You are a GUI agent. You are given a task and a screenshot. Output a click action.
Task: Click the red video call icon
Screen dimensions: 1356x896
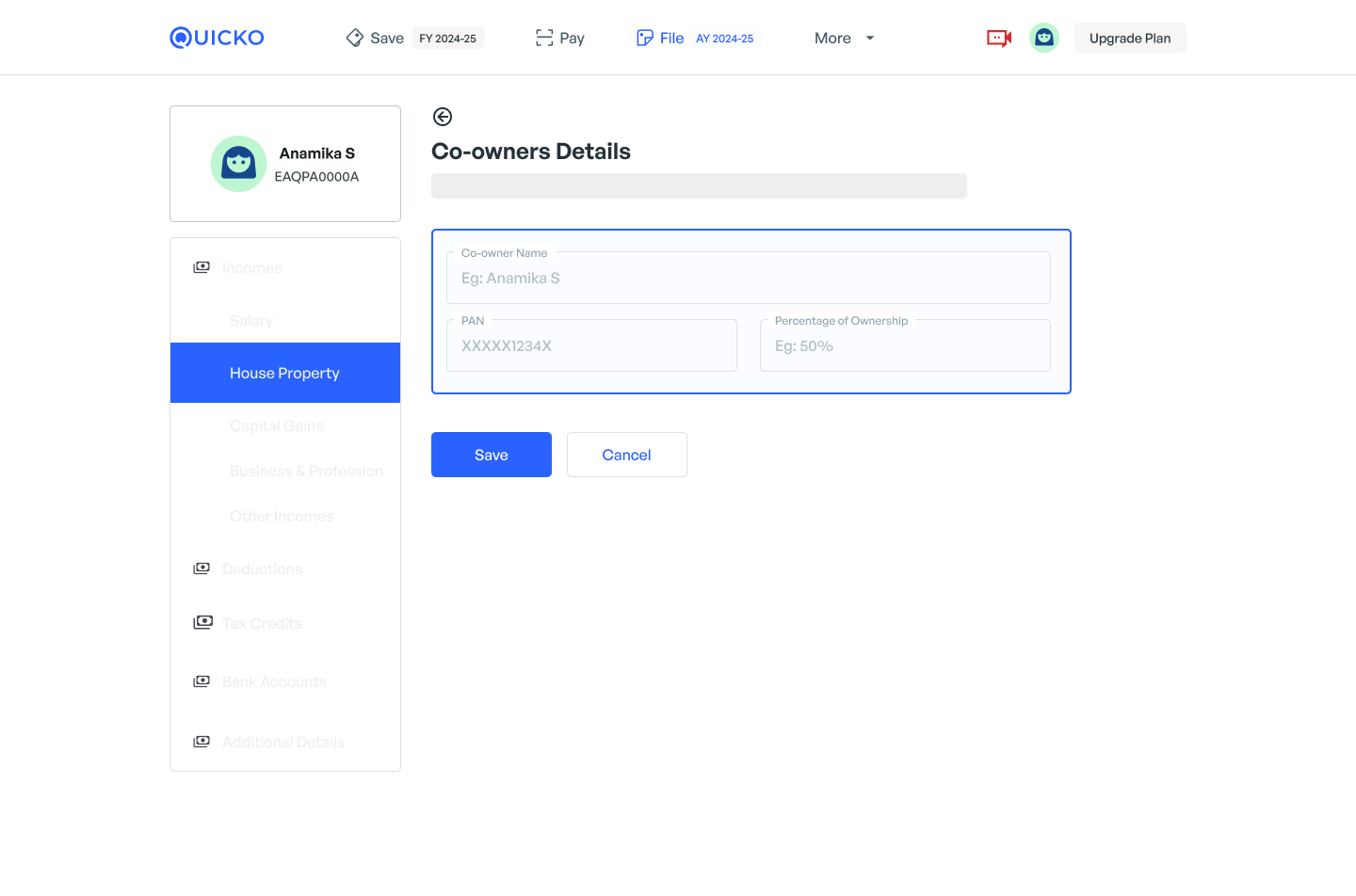[x=999, y=38]
